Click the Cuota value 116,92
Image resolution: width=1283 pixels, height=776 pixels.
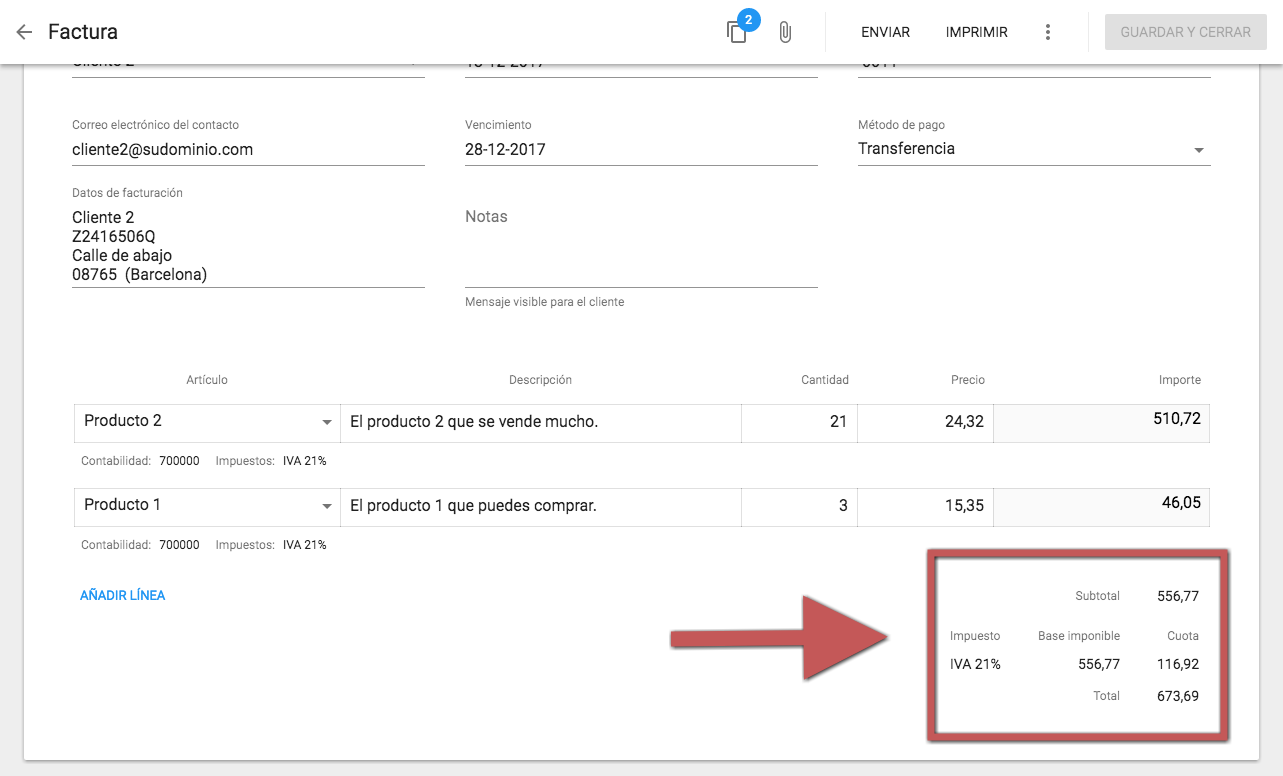click(1178, 664)
